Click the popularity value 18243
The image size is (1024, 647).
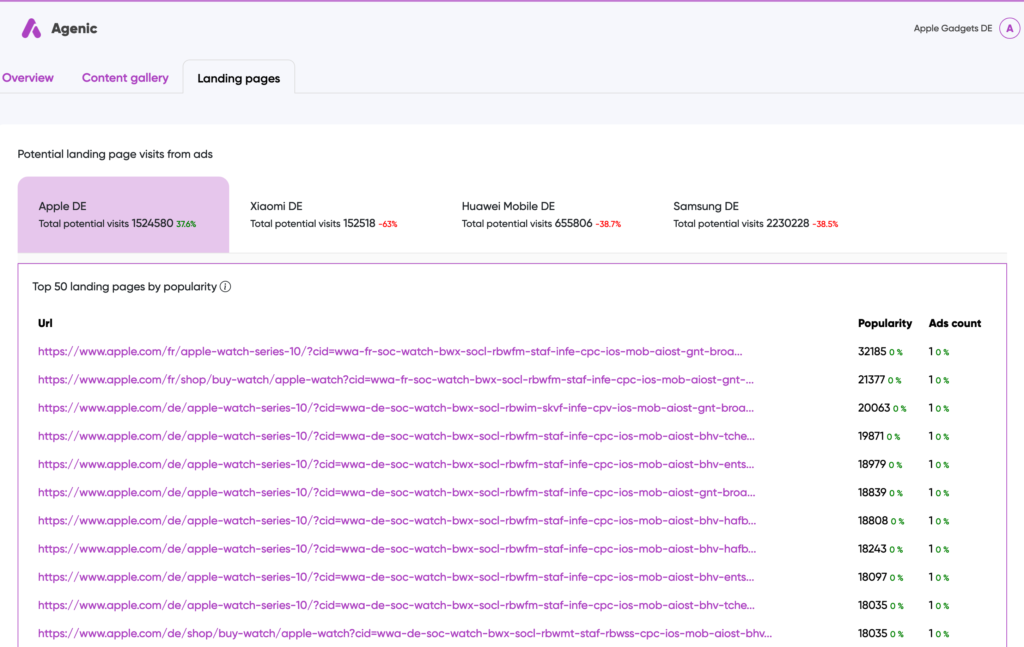point(872,549)
